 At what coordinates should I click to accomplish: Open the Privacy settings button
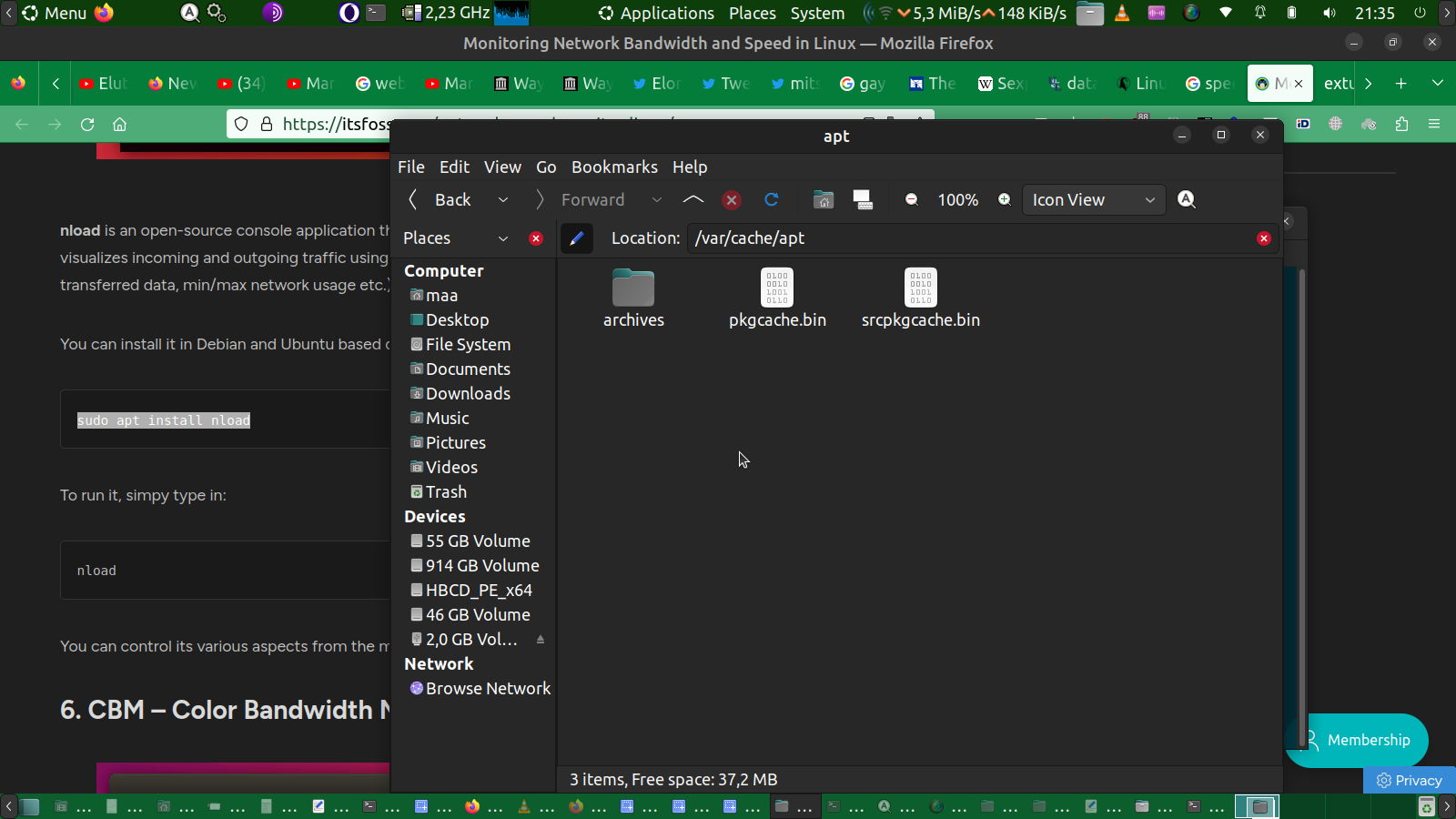(1410, 780)
